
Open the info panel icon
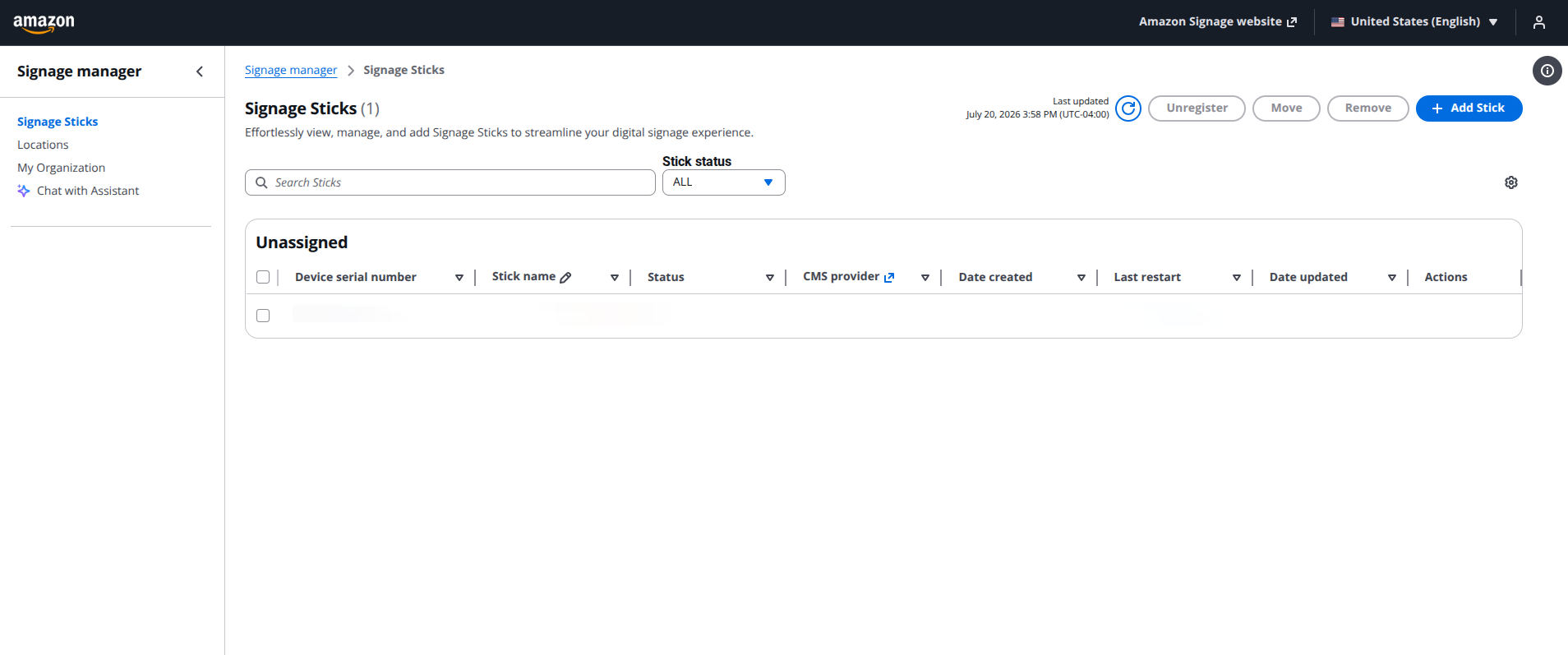(1547, 71)
